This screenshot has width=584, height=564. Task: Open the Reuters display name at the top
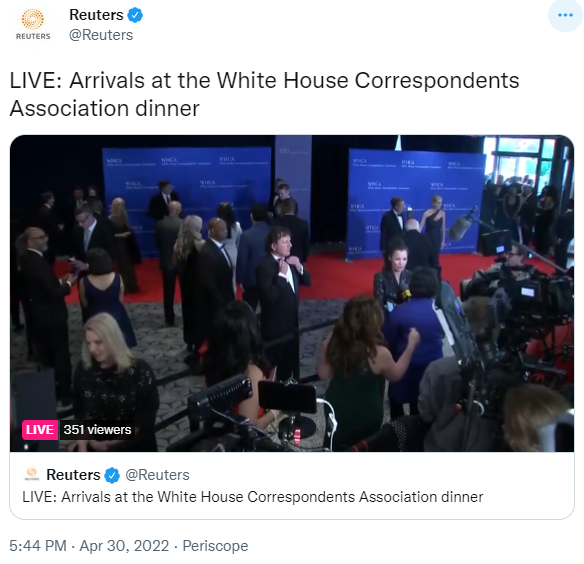click(96, 15)
